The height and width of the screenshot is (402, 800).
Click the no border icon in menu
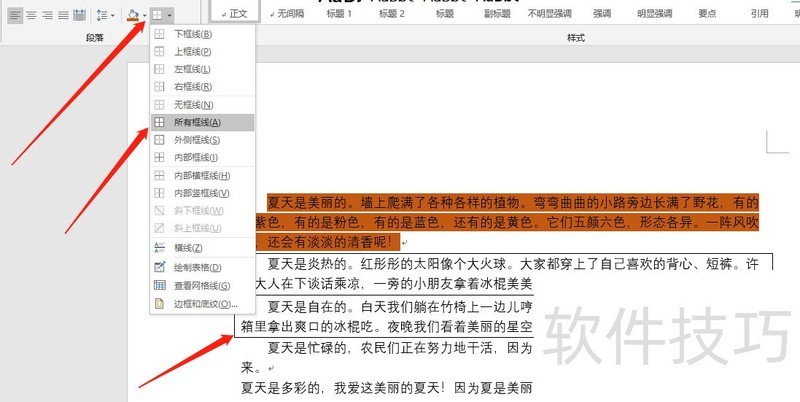(160, 105)
